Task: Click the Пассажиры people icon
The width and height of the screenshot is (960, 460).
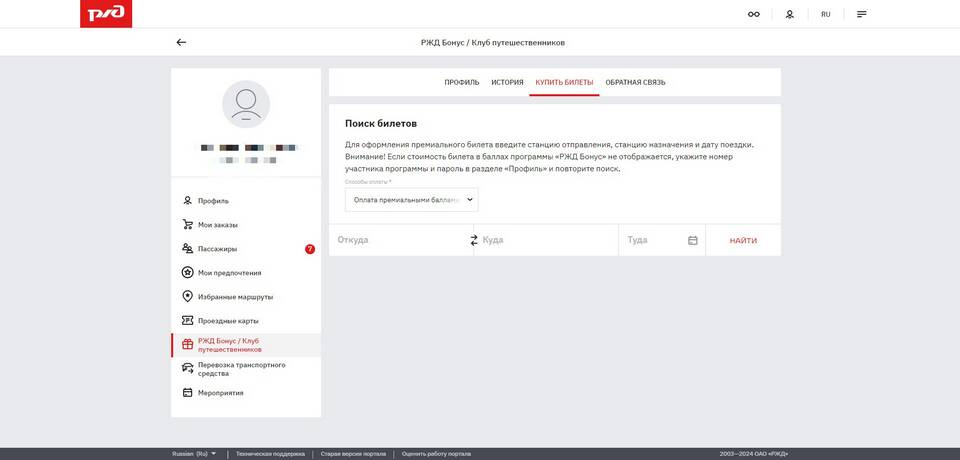Action: coord(187,248)
